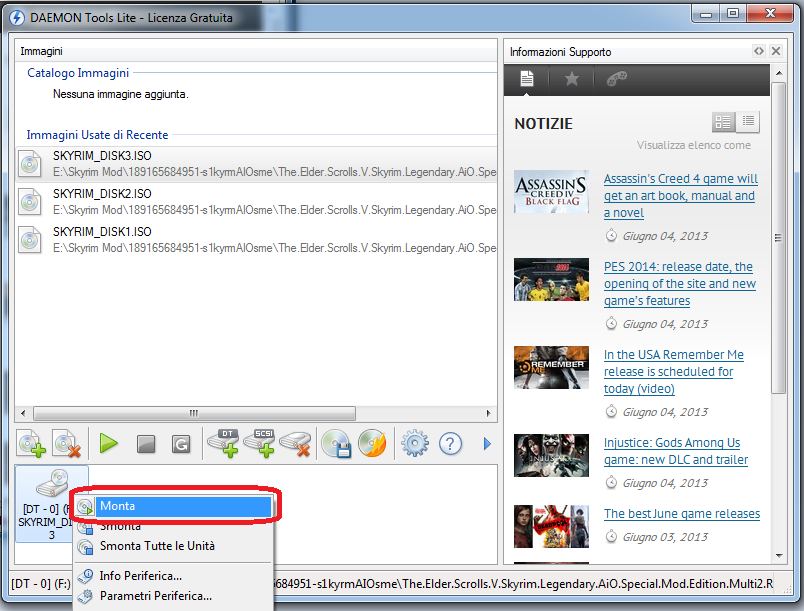Add a SCSI virtual drive

(259, 443)
